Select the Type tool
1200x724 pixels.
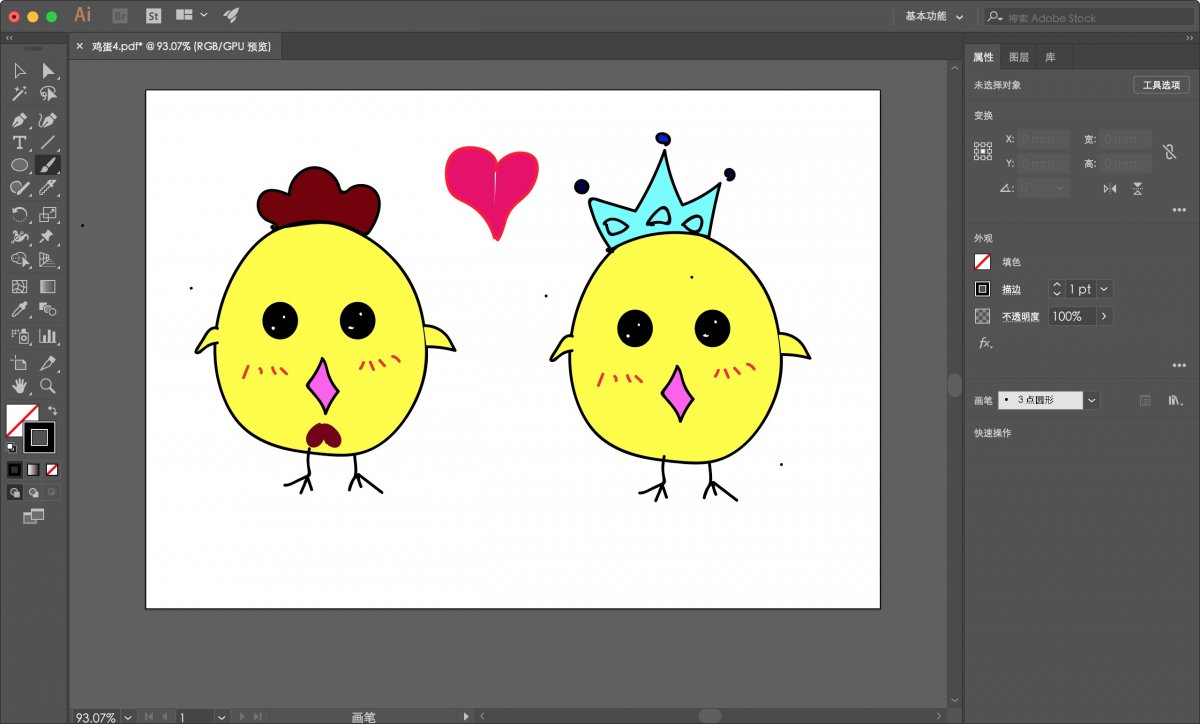(x=19, y=143)
